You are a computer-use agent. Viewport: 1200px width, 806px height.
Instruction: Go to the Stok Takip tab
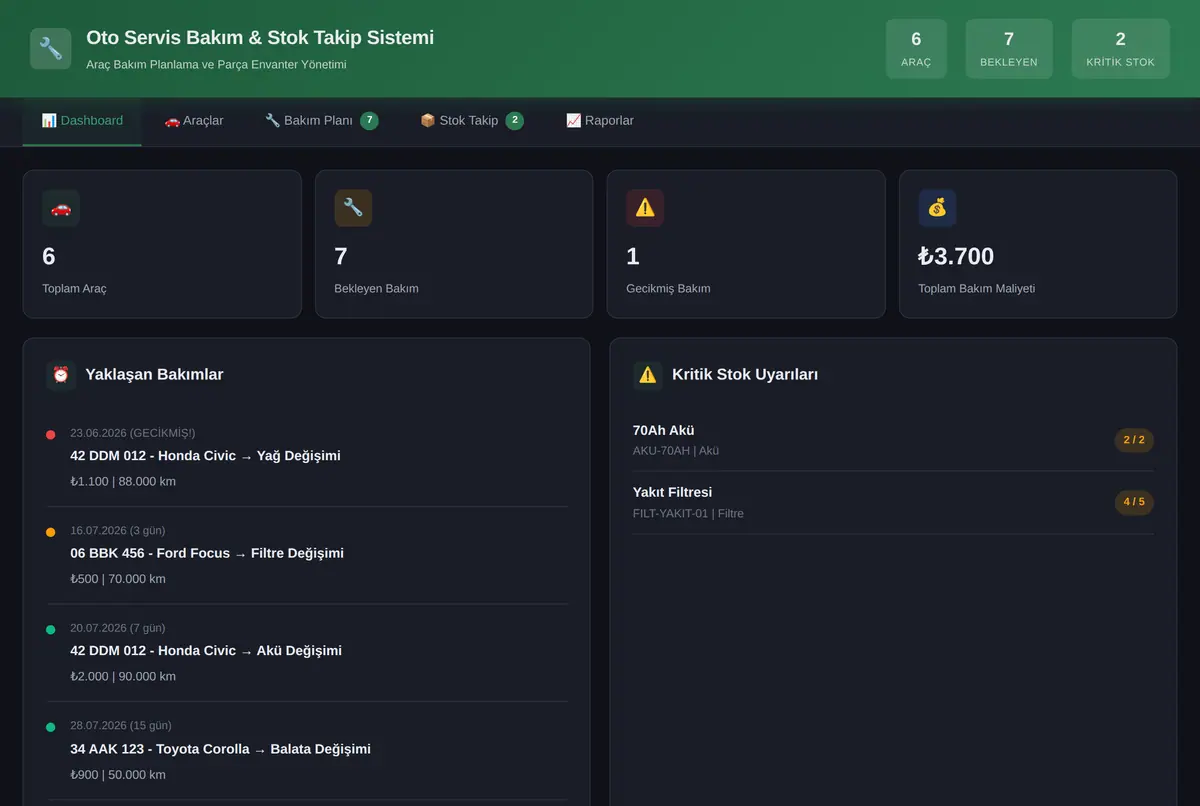[472, 121]
